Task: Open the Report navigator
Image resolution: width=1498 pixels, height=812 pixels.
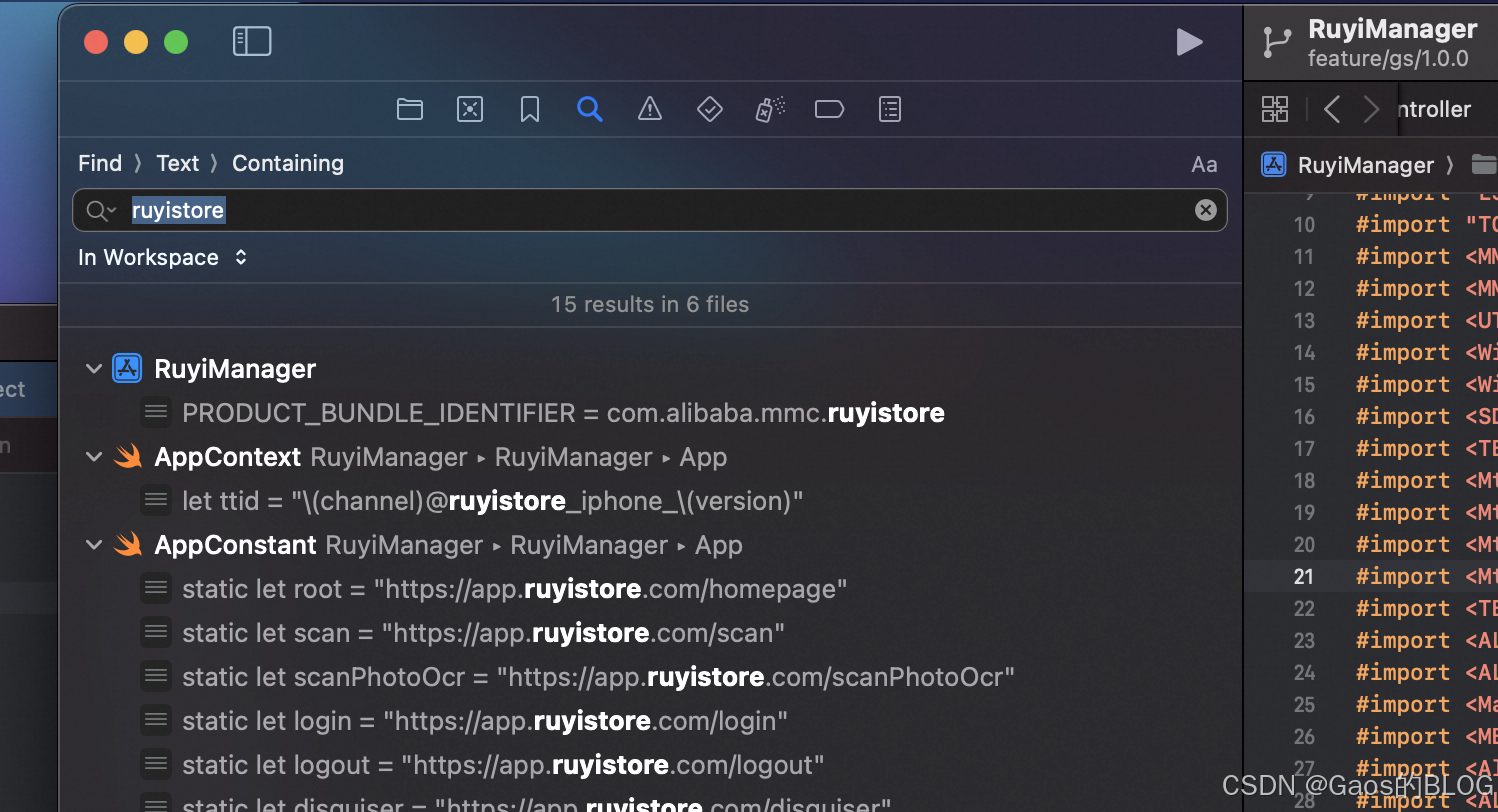Action: pos(890,109)
